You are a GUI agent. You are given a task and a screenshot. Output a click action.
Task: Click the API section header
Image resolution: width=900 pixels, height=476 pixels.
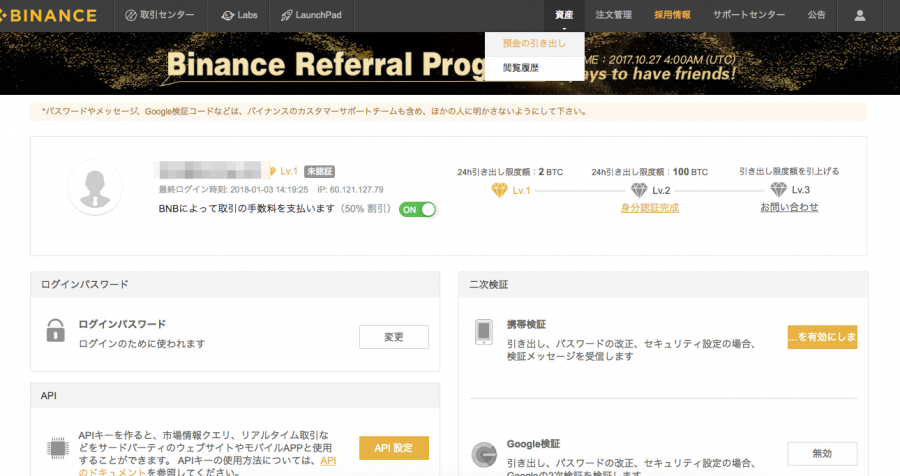tap(235, 396)
